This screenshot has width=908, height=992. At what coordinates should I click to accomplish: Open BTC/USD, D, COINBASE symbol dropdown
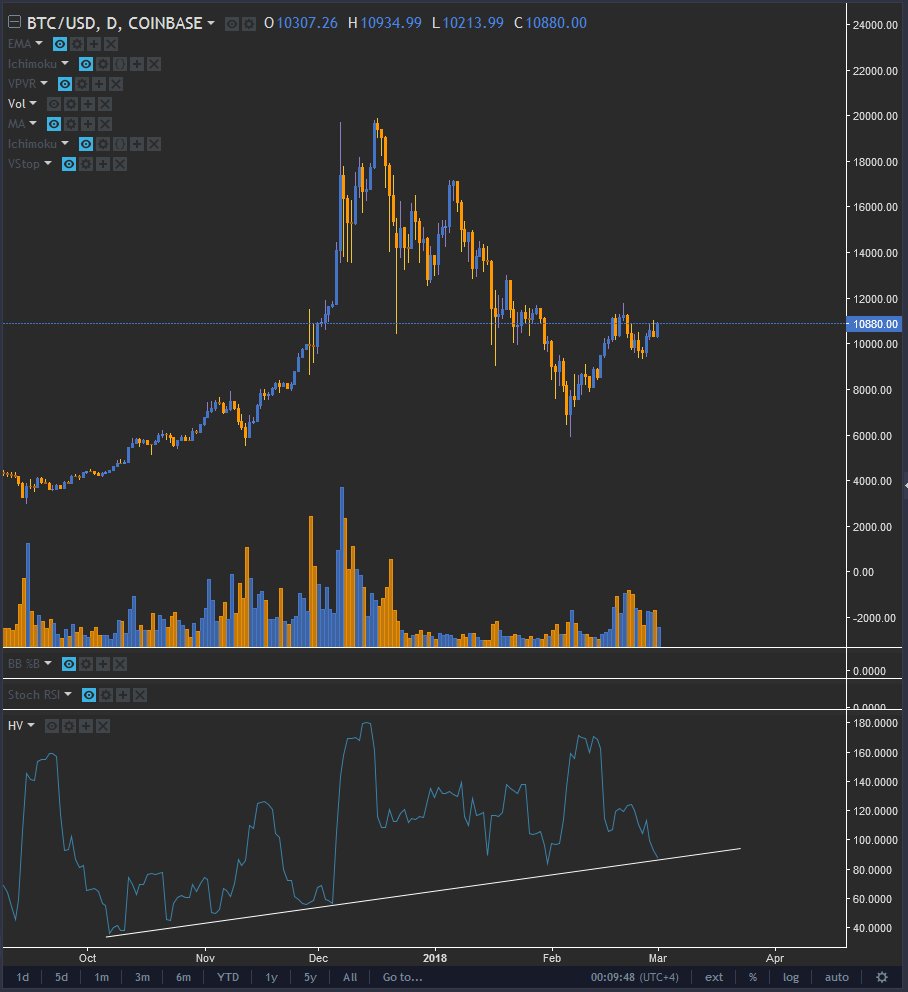pyautogui.click(x=211, y=23)
